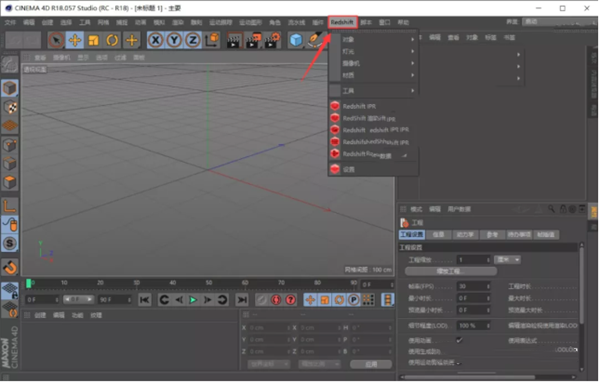Screen dimensions: 600x382
Task: Click the orange magnet icon in sidebar
Action: pos(10,267)
